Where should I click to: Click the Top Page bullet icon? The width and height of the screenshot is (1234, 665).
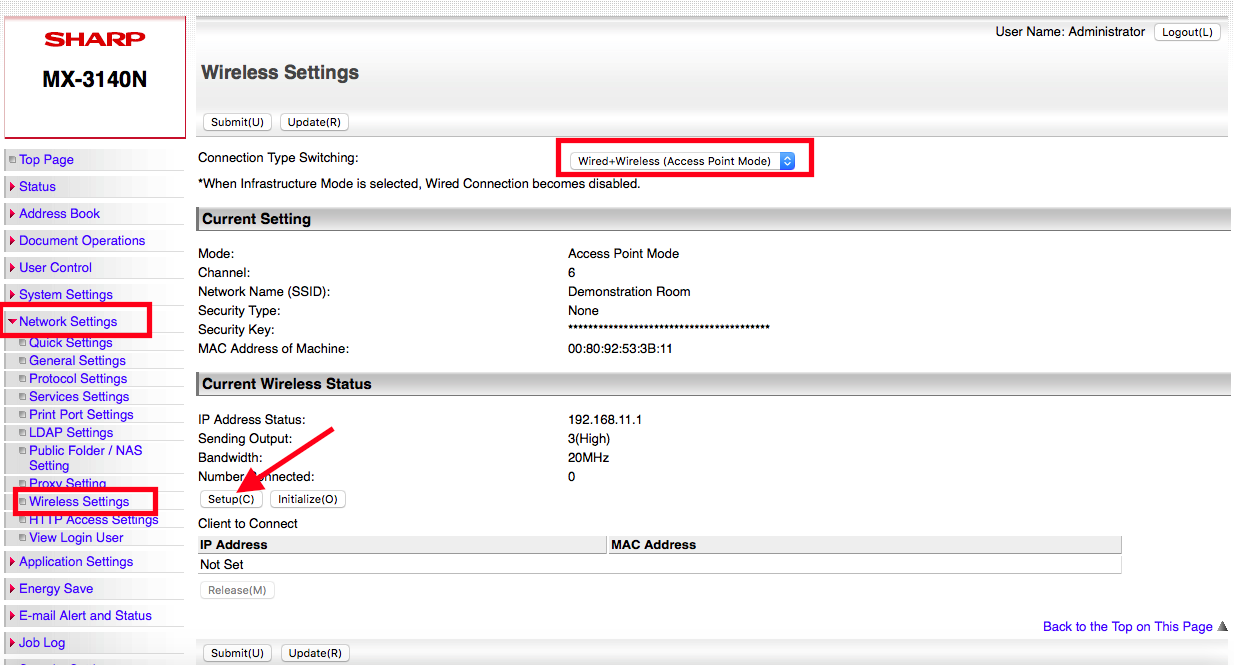point(12,160)
